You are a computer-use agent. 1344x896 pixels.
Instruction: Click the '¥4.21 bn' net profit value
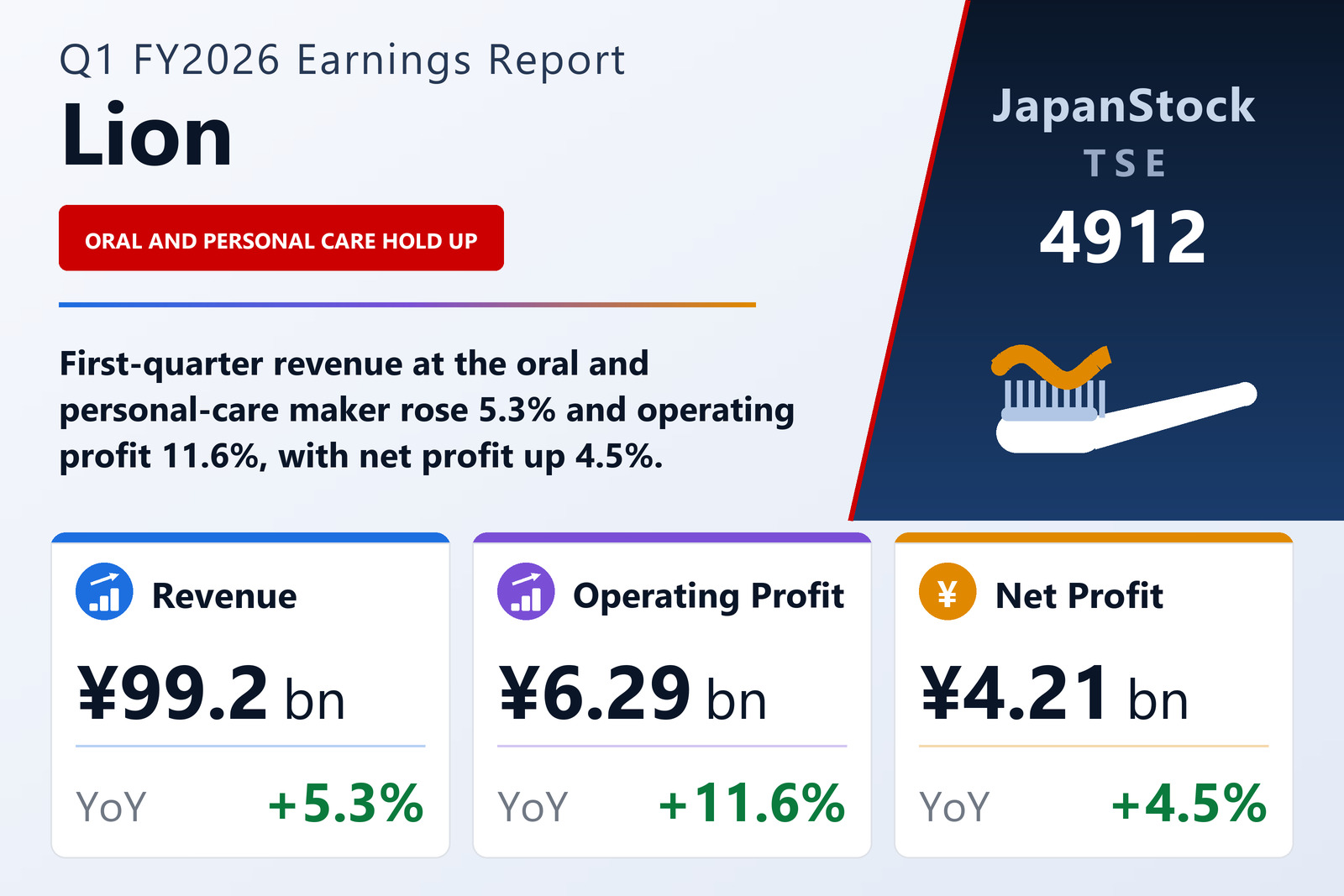[1054, 694]
